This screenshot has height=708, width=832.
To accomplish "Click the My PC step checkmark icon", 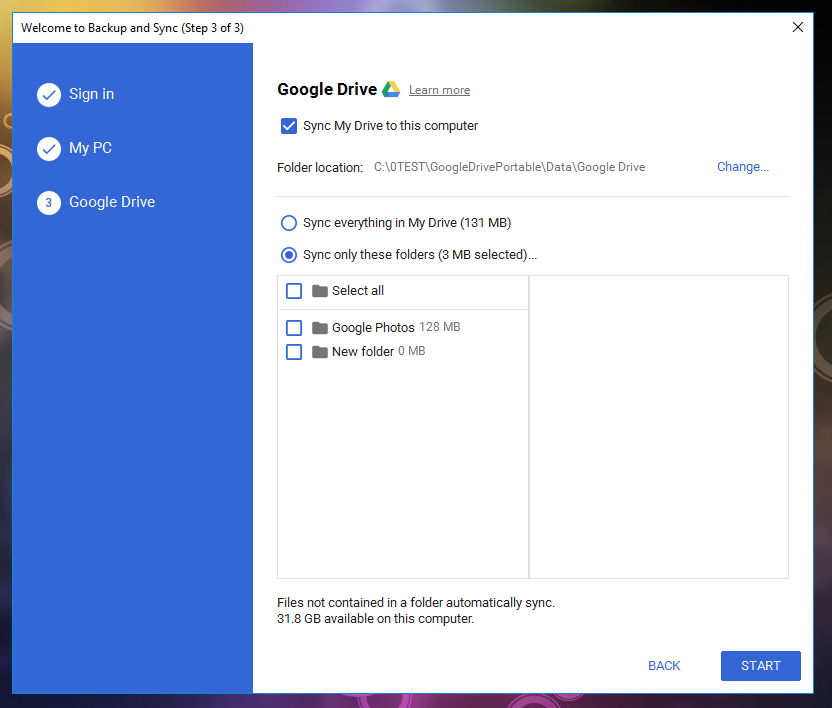I will [x=49, y=149].
